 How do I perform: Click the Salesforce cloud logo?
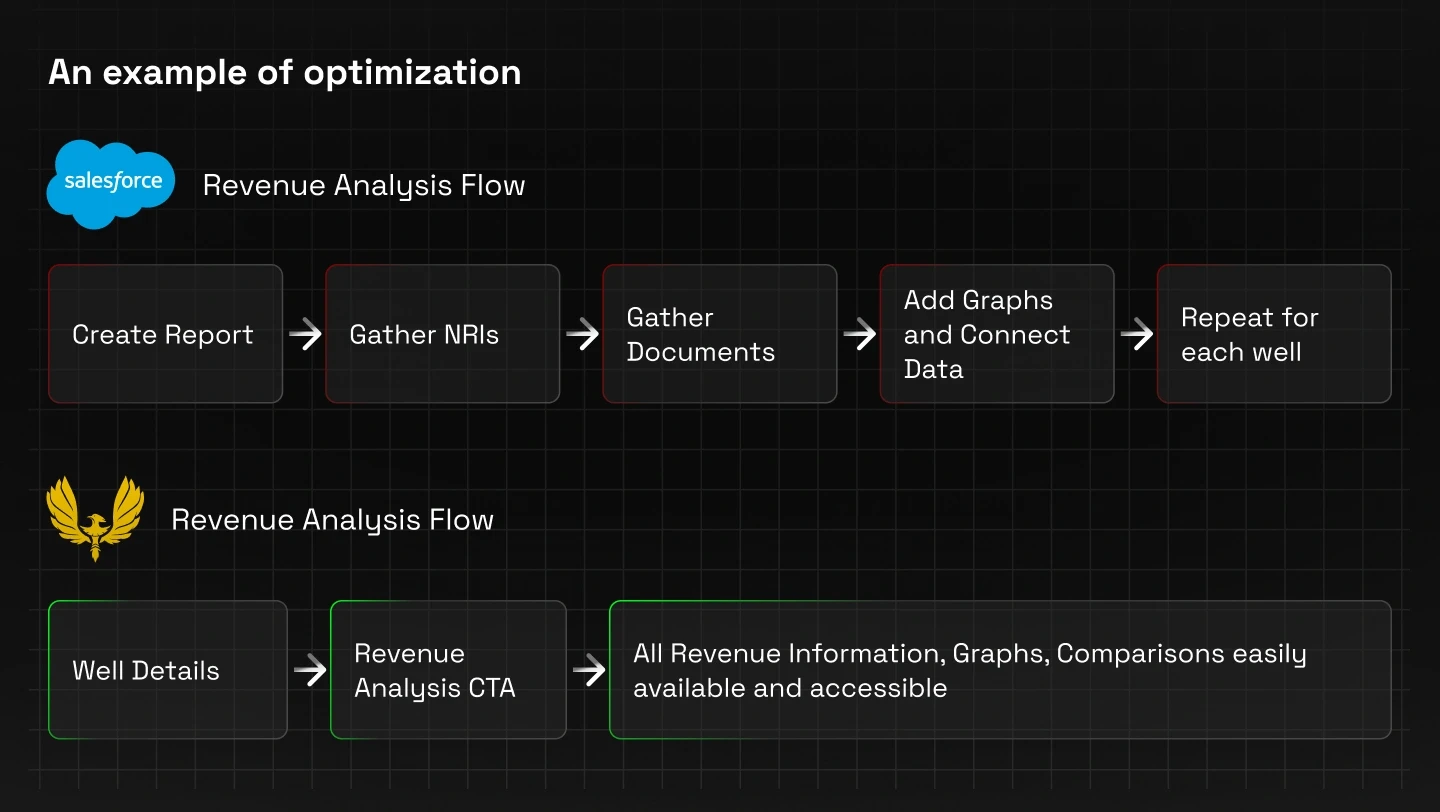pos(111,184)
